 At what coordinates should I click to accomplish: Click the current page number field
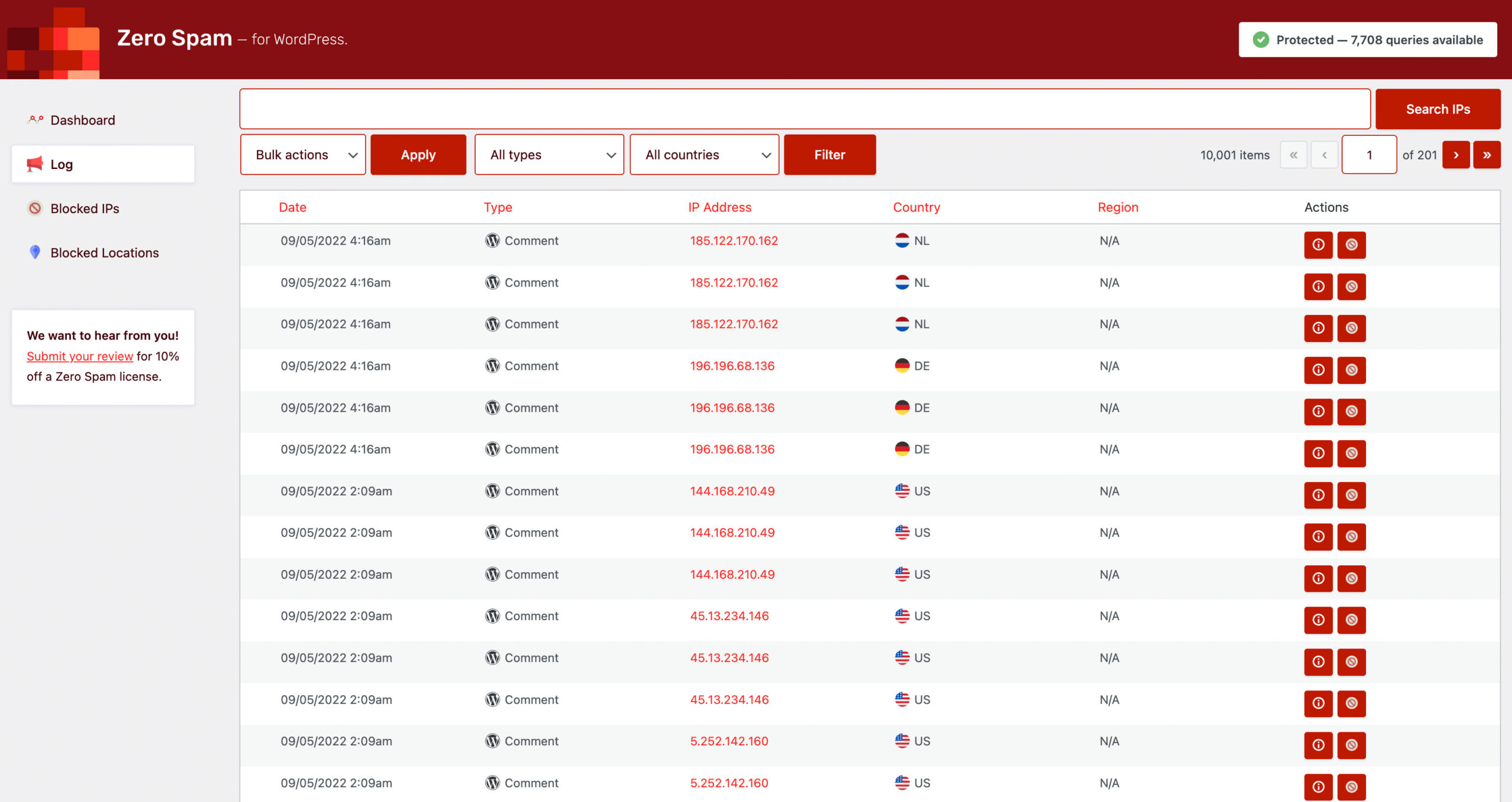(x=1369, y=155)
